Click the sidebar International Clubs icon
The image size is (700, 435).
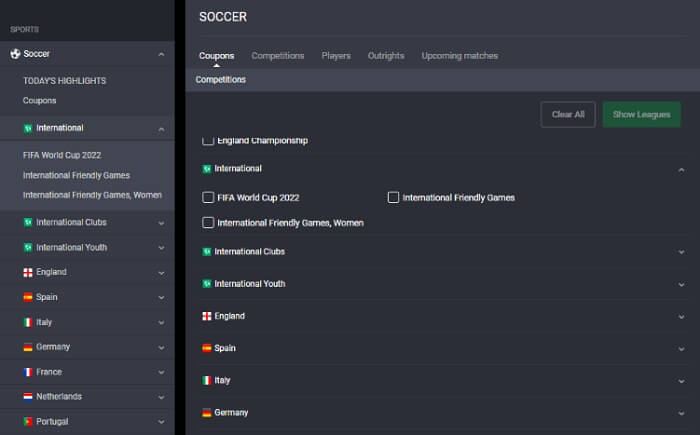[x=28, y=222]
